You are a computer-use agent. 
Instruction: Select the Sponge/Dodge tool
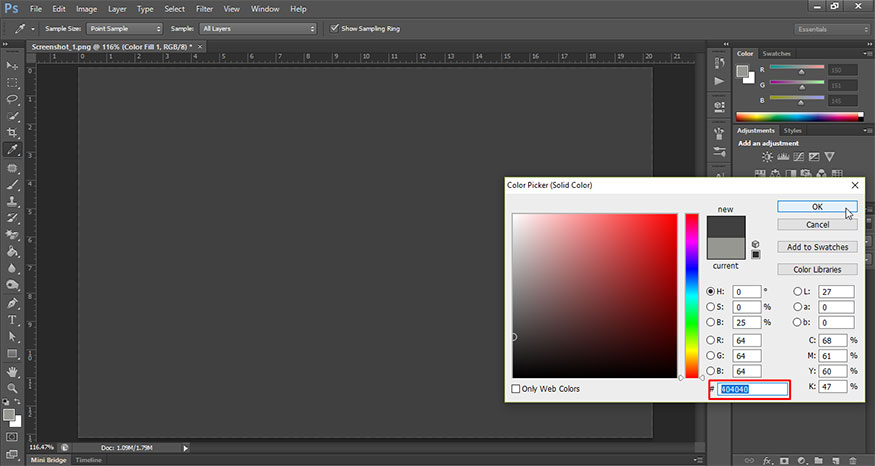(x=12, y=285)
